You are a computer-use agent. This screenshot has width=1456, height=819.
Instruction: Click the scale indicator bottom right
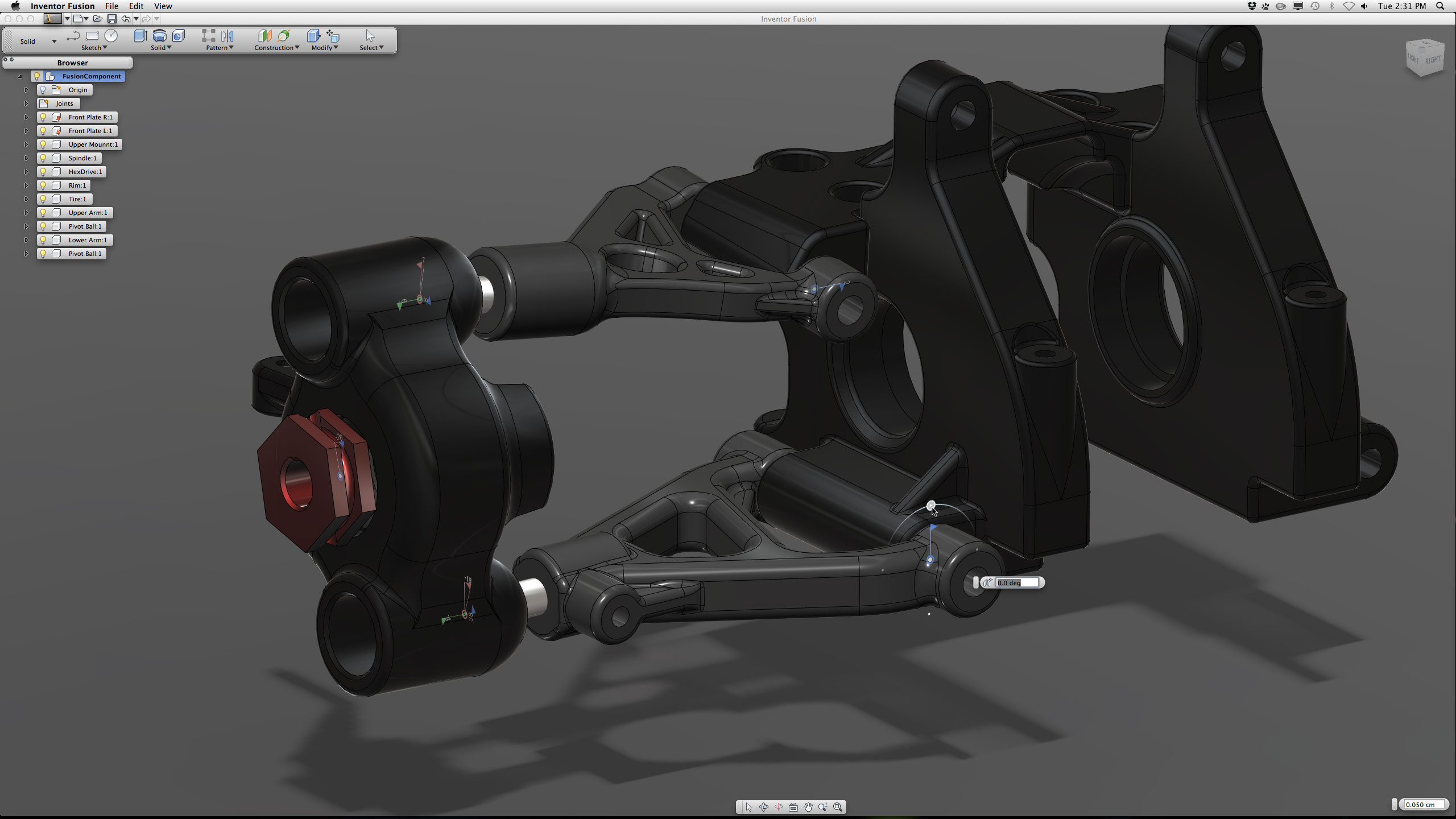pyautogui.click(x=1422, y=806)
